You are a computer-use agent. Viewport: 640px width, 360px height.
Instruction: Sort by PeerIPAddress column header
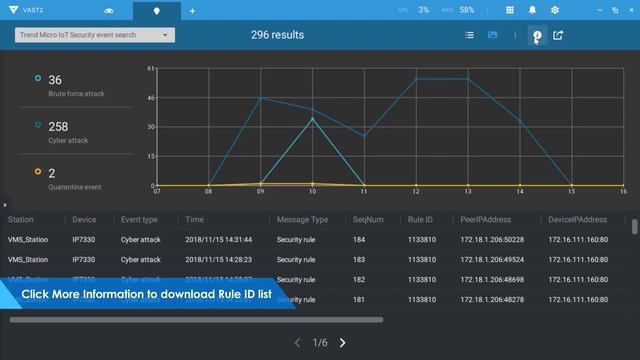coord(486,220)
